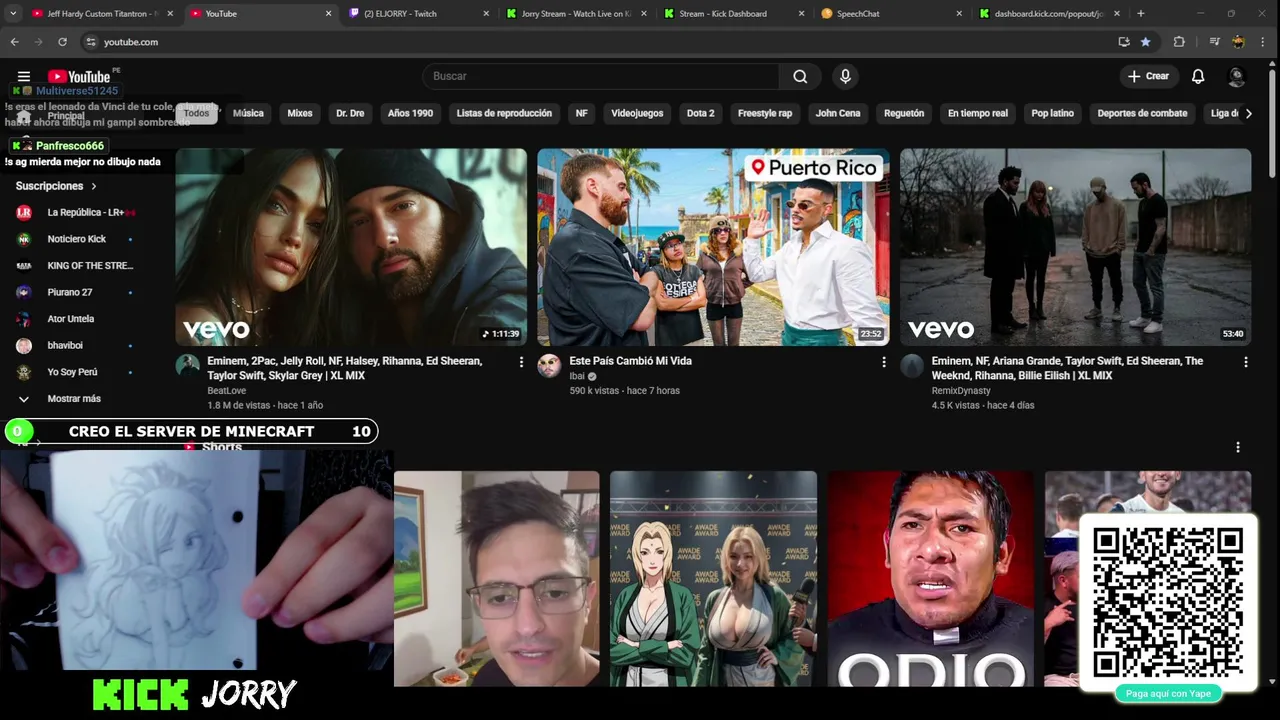The height and width of the screenshot is (720, 1280).
Task: Activate voice search microphone
Action: [x=845, y=76]
